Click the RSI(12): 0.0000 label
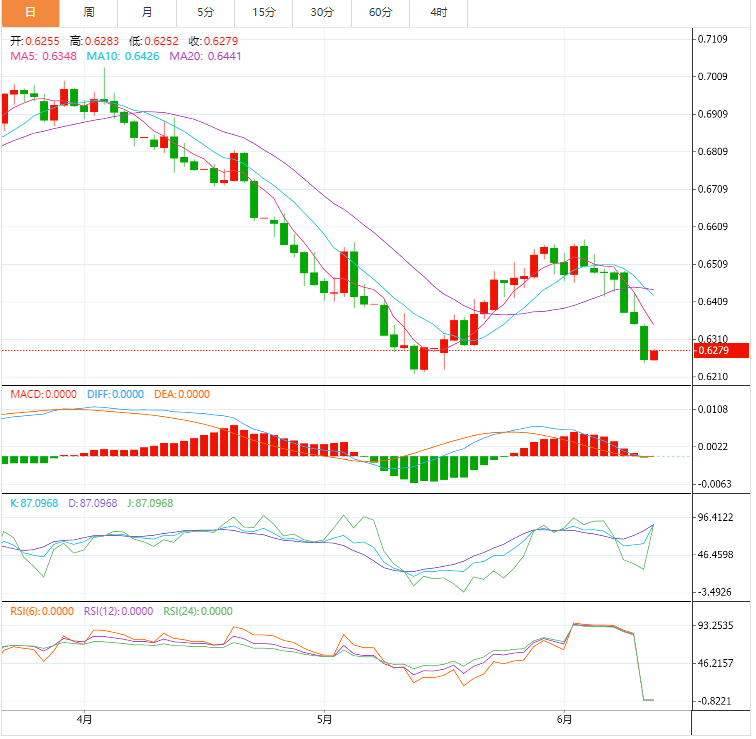Image resolution: width=756 pixels, height=739 pixels. (x=119, y=612)
